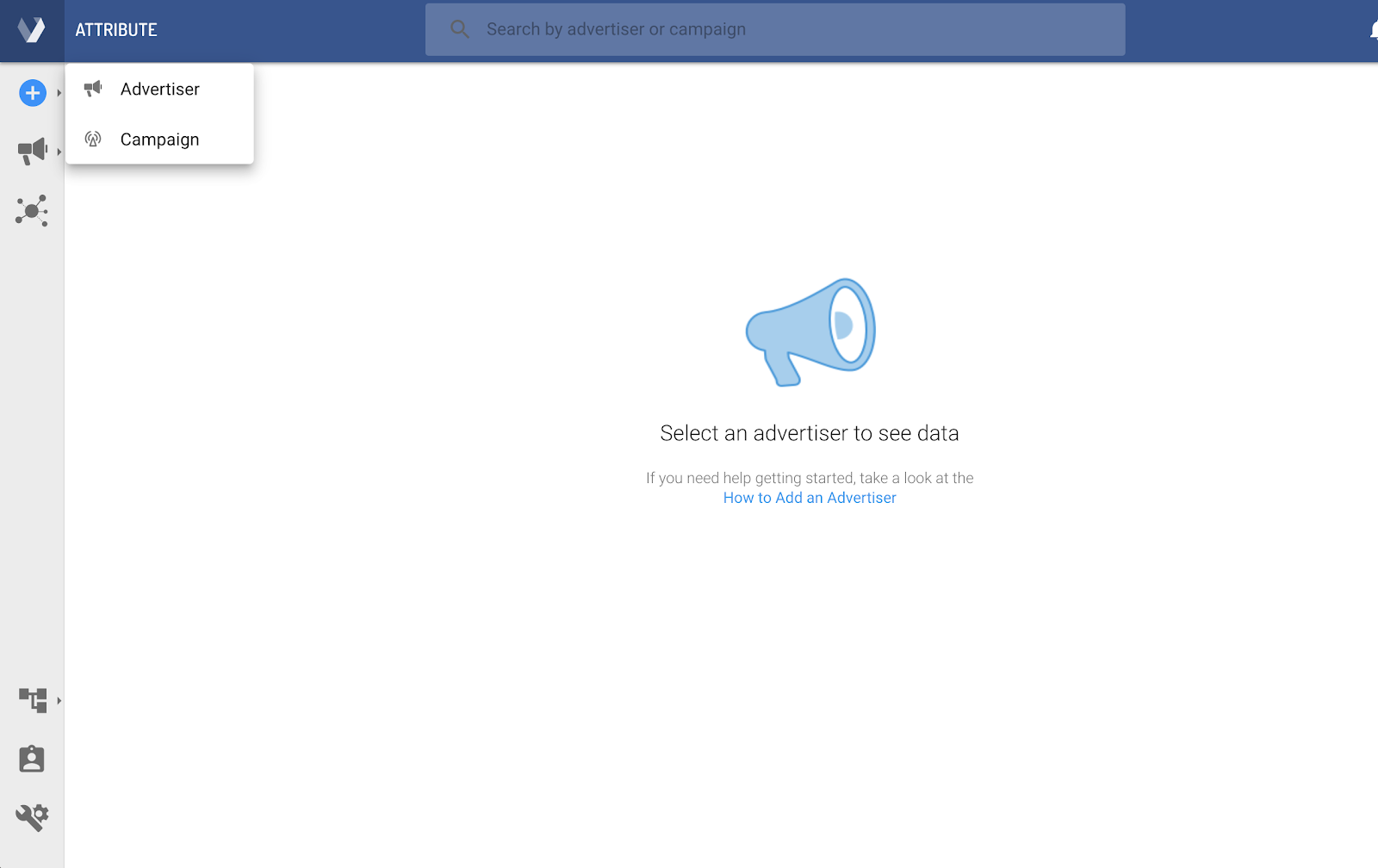Screen dimensions: 1378x868
Task: Open the megaphone advertisers sidebar icon
Action: coord(32,152)
